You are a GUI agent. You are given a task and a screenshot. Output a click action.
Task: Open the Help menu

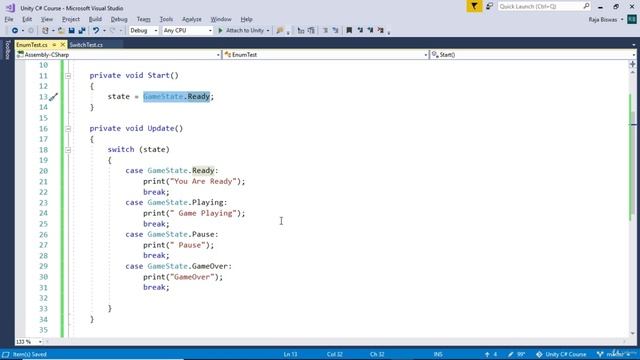pos(246,19)
